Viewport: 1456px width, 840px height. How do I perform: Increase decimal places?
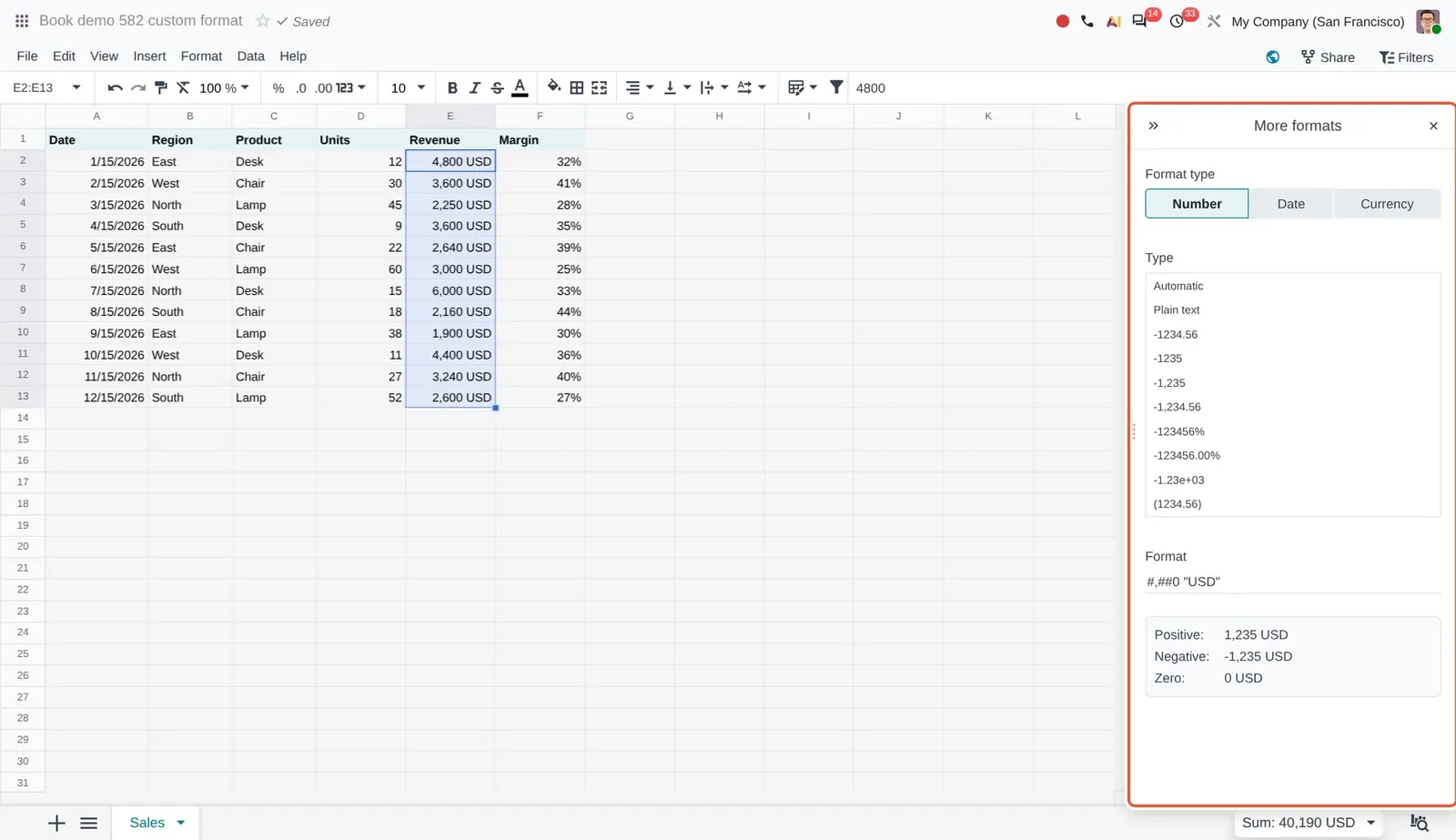pos(324,87)
